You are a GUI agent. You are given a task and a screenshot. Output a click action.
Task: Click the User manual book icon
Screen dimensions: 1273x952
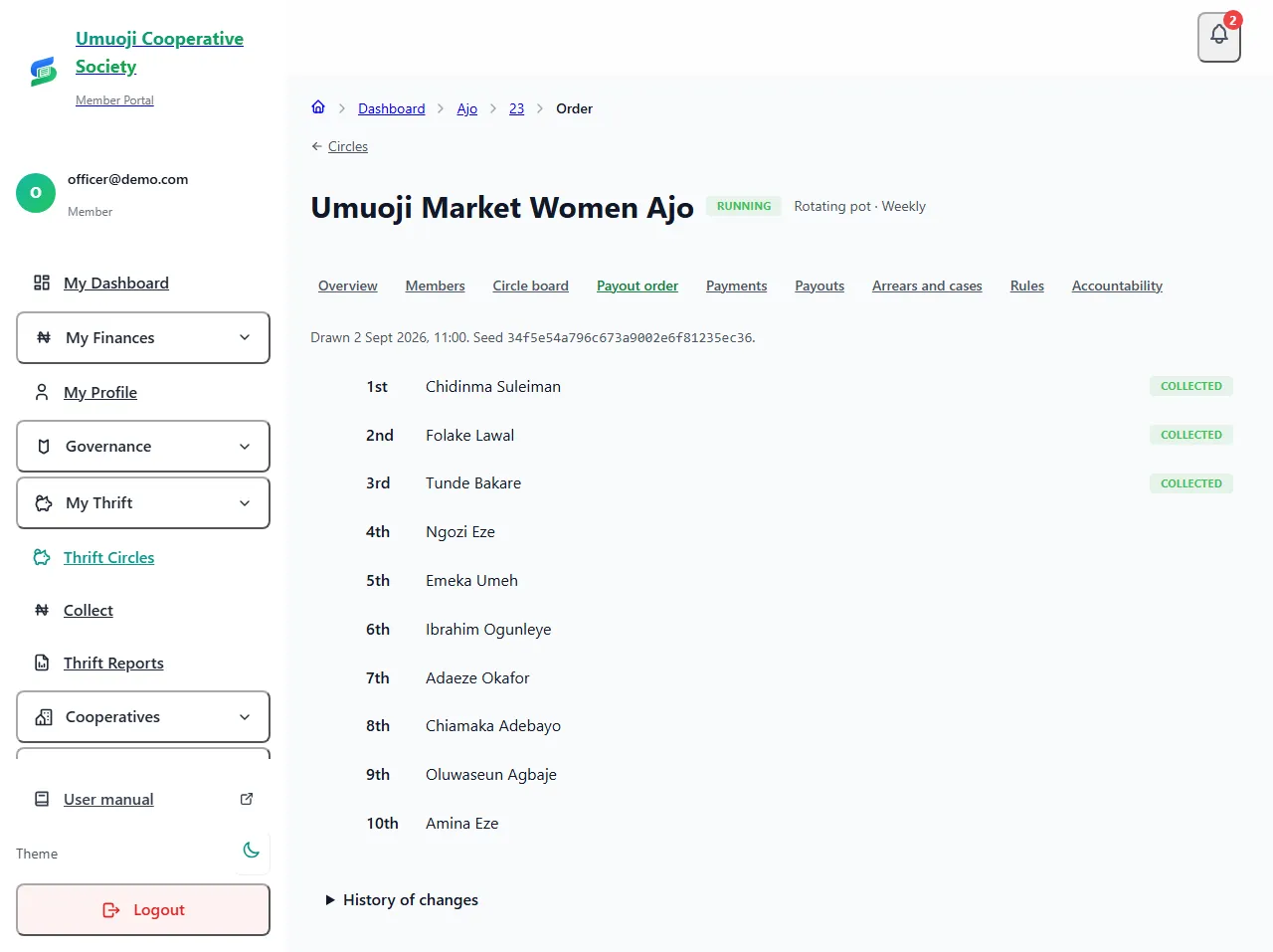coord(42,799)
